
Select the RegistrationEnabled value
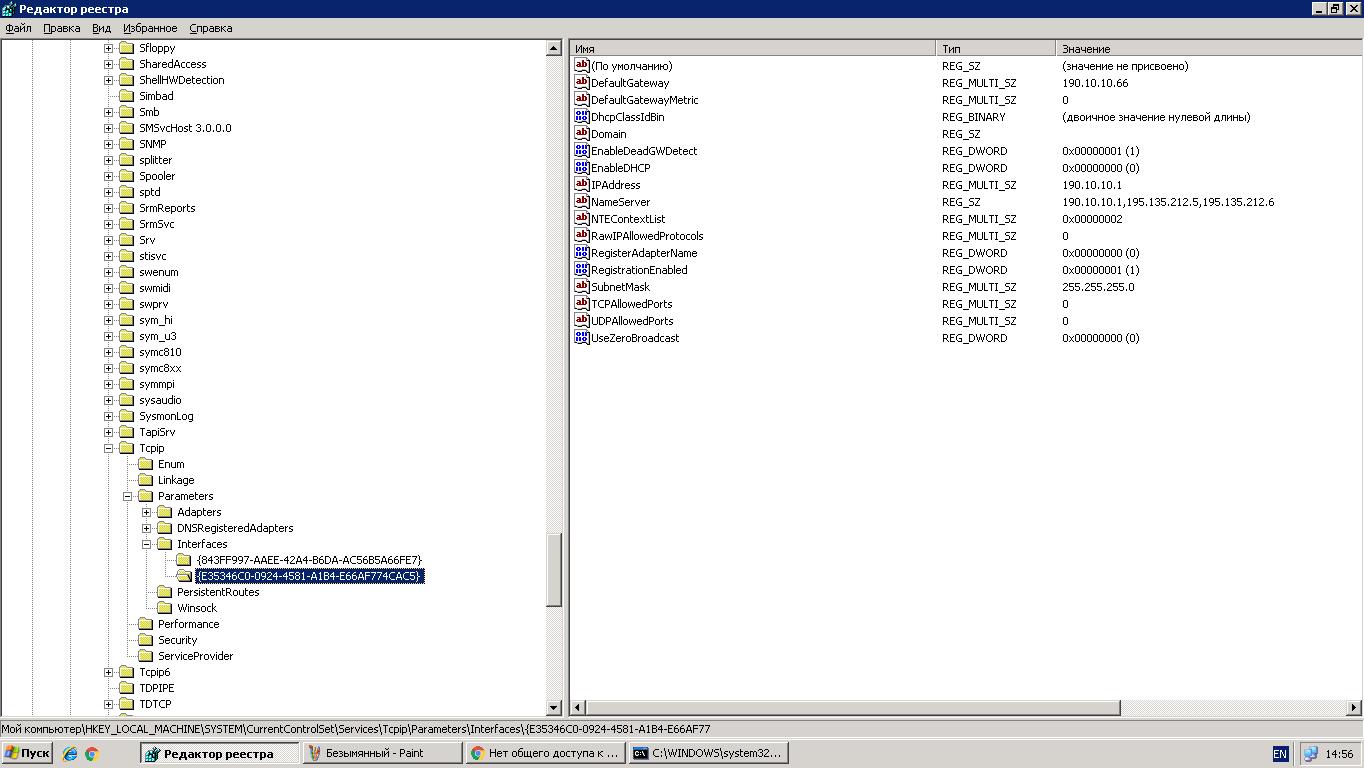click(639, 270)
